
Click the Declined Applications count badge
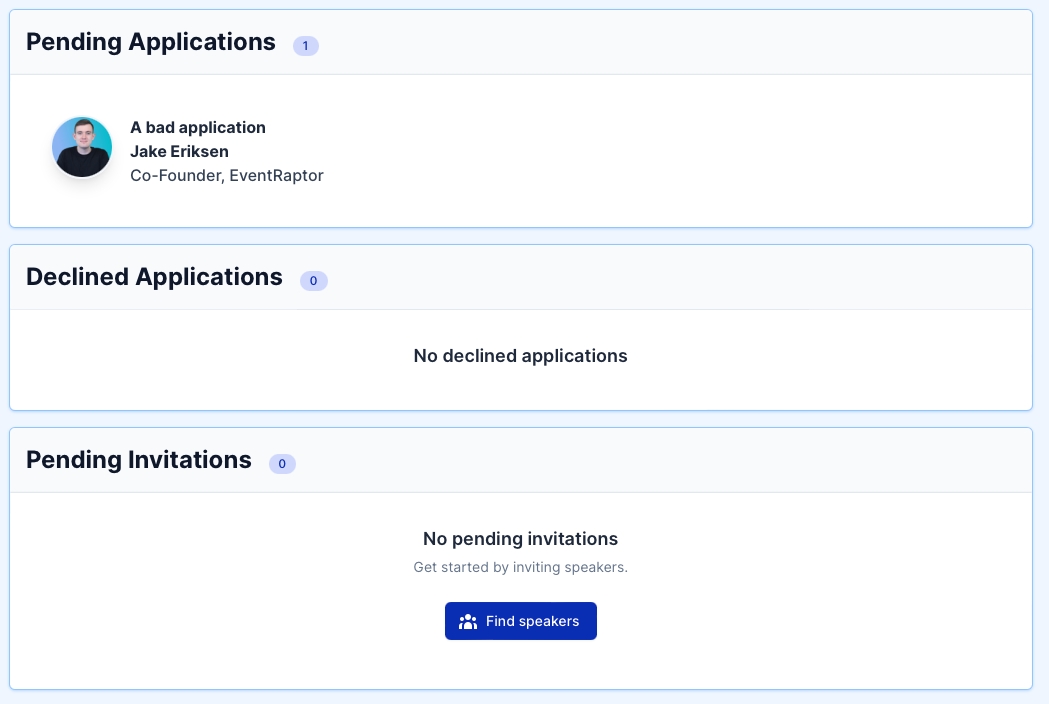[x=313, y=281]
